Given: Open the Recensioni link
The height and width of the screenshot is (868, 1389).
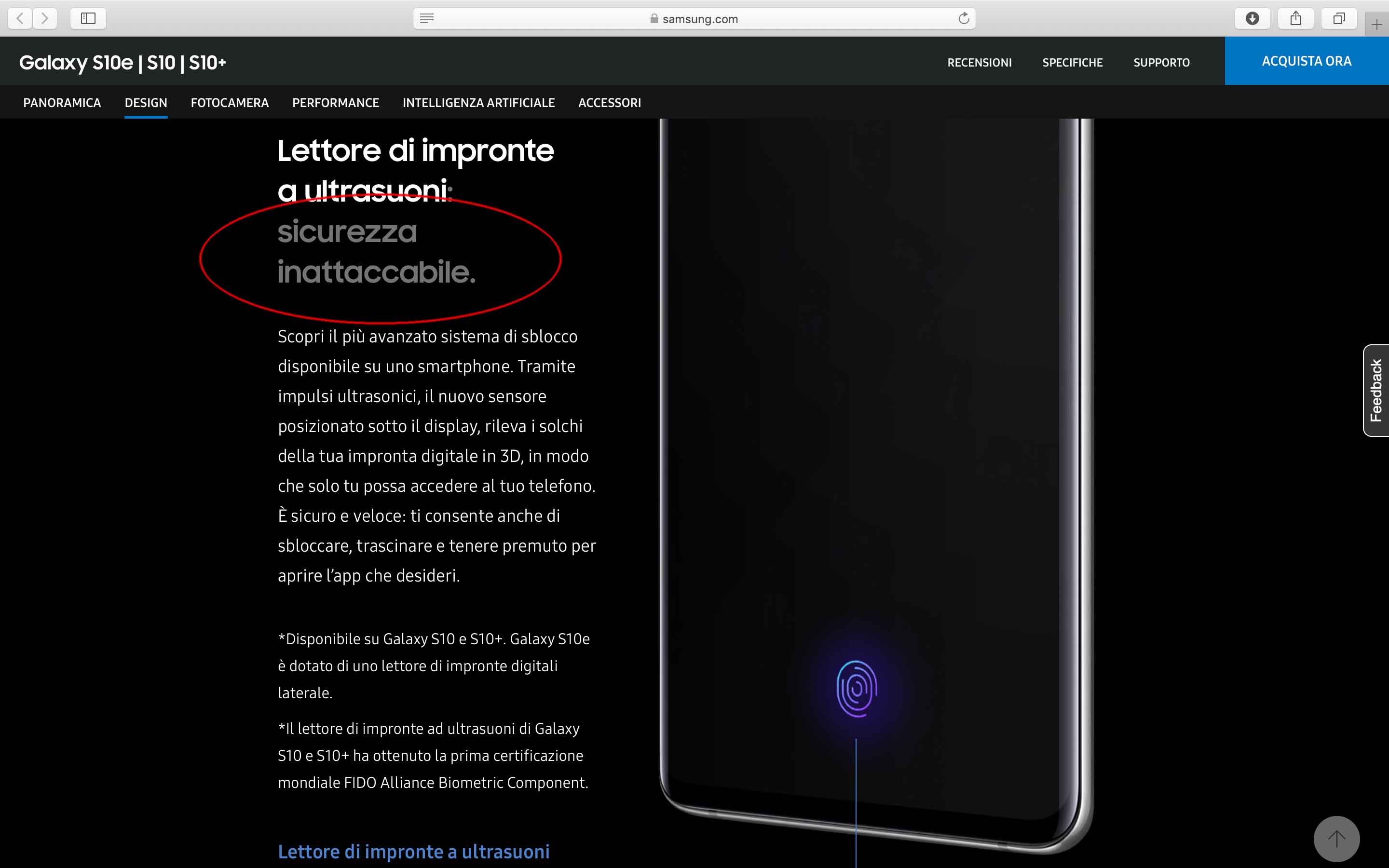Looking at the screenshot, I should (979, 63).
